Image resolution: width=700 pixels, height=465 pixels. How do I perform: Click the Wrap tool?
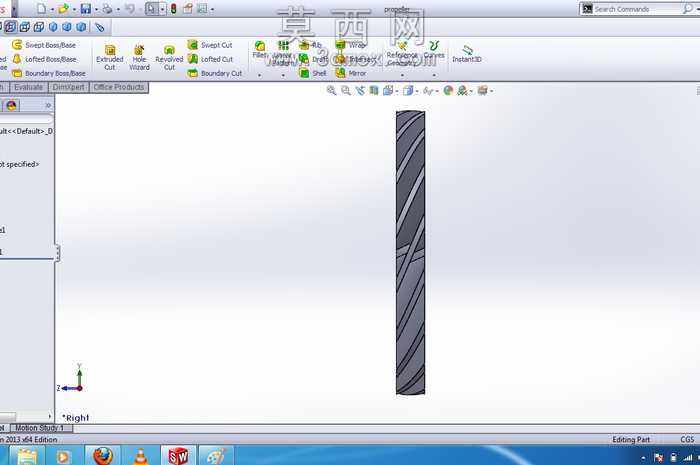click(350, 45)
